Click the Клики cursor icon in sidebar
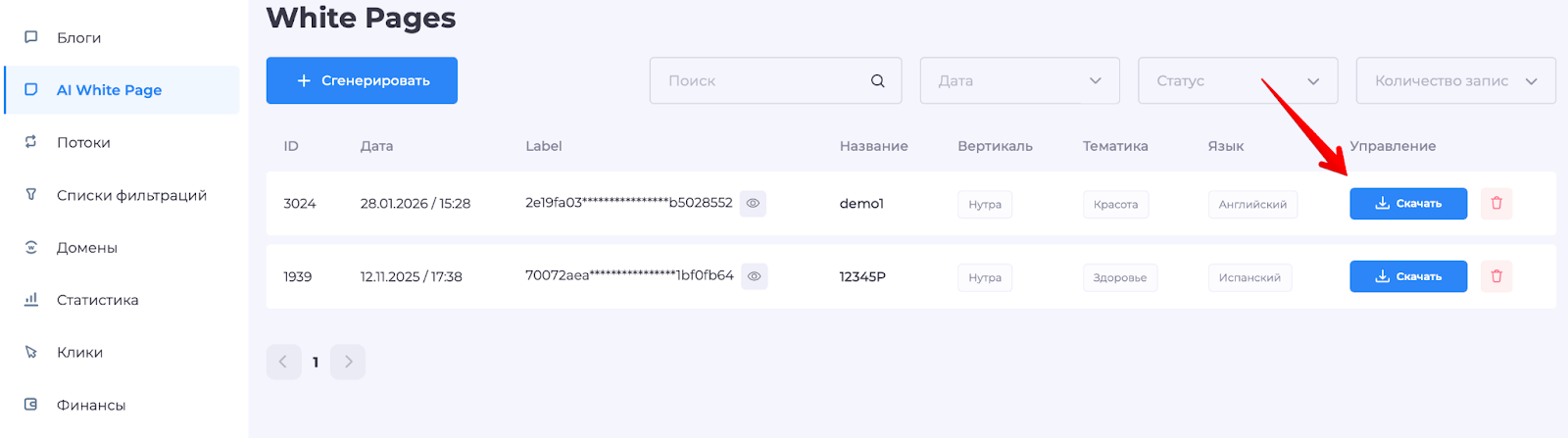 (x=31, y=352)
